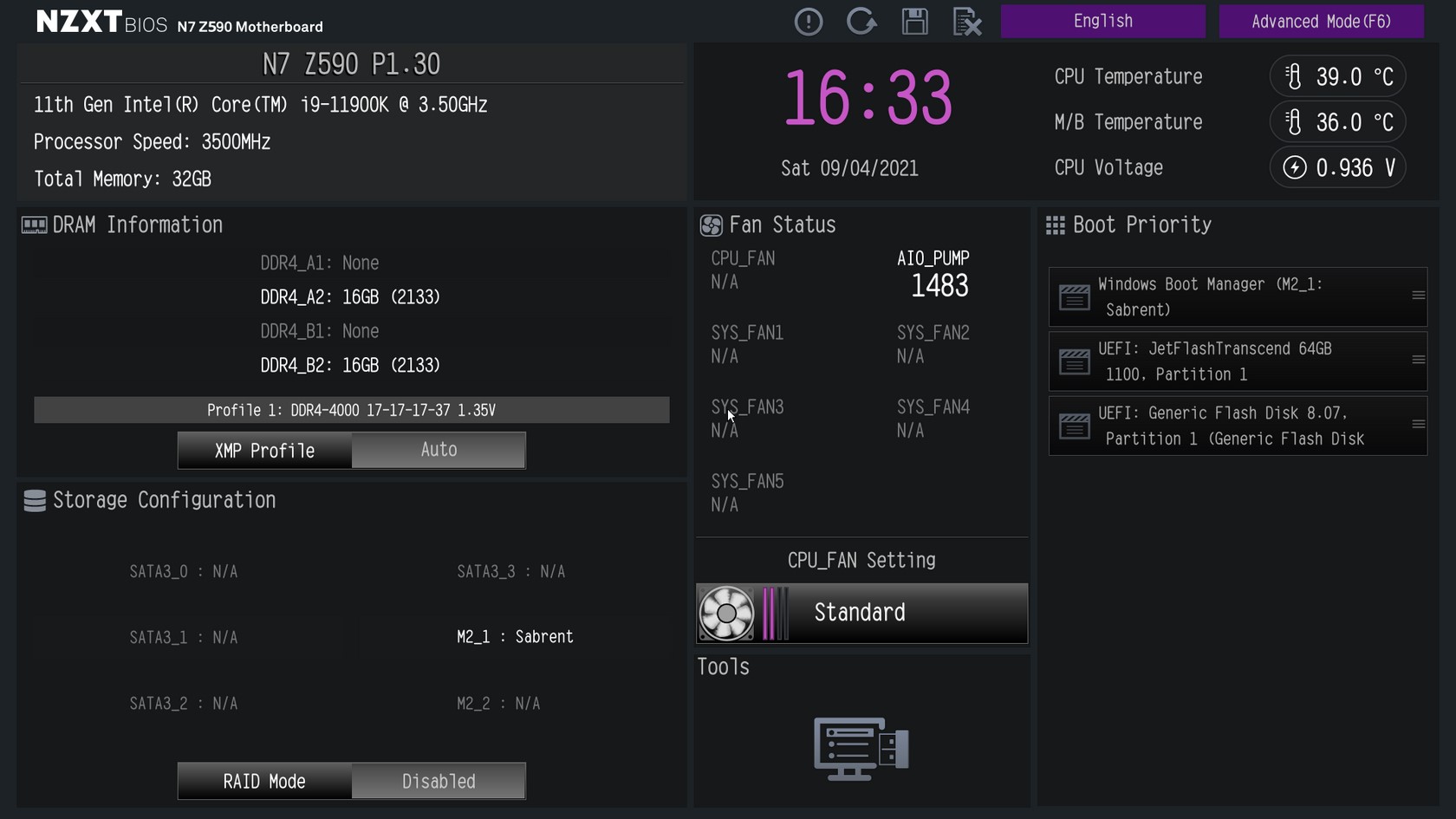Click the exclamation info icon in top bar

[x=808, y=22]
